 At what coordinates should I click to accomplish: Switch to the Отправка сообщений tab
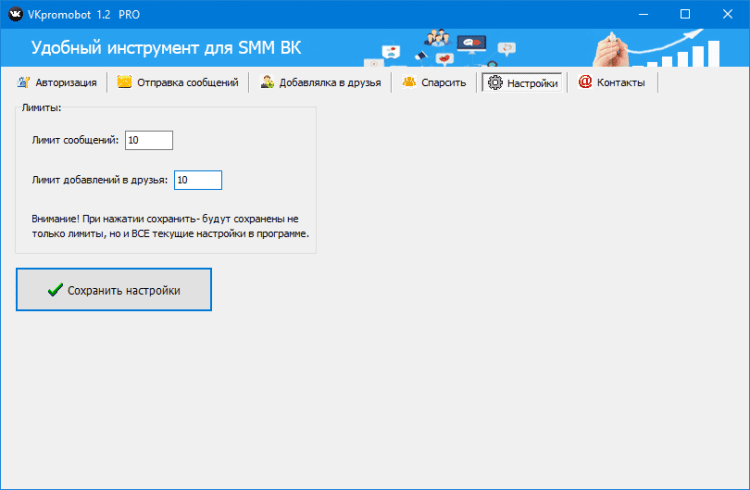pos(178,82)
